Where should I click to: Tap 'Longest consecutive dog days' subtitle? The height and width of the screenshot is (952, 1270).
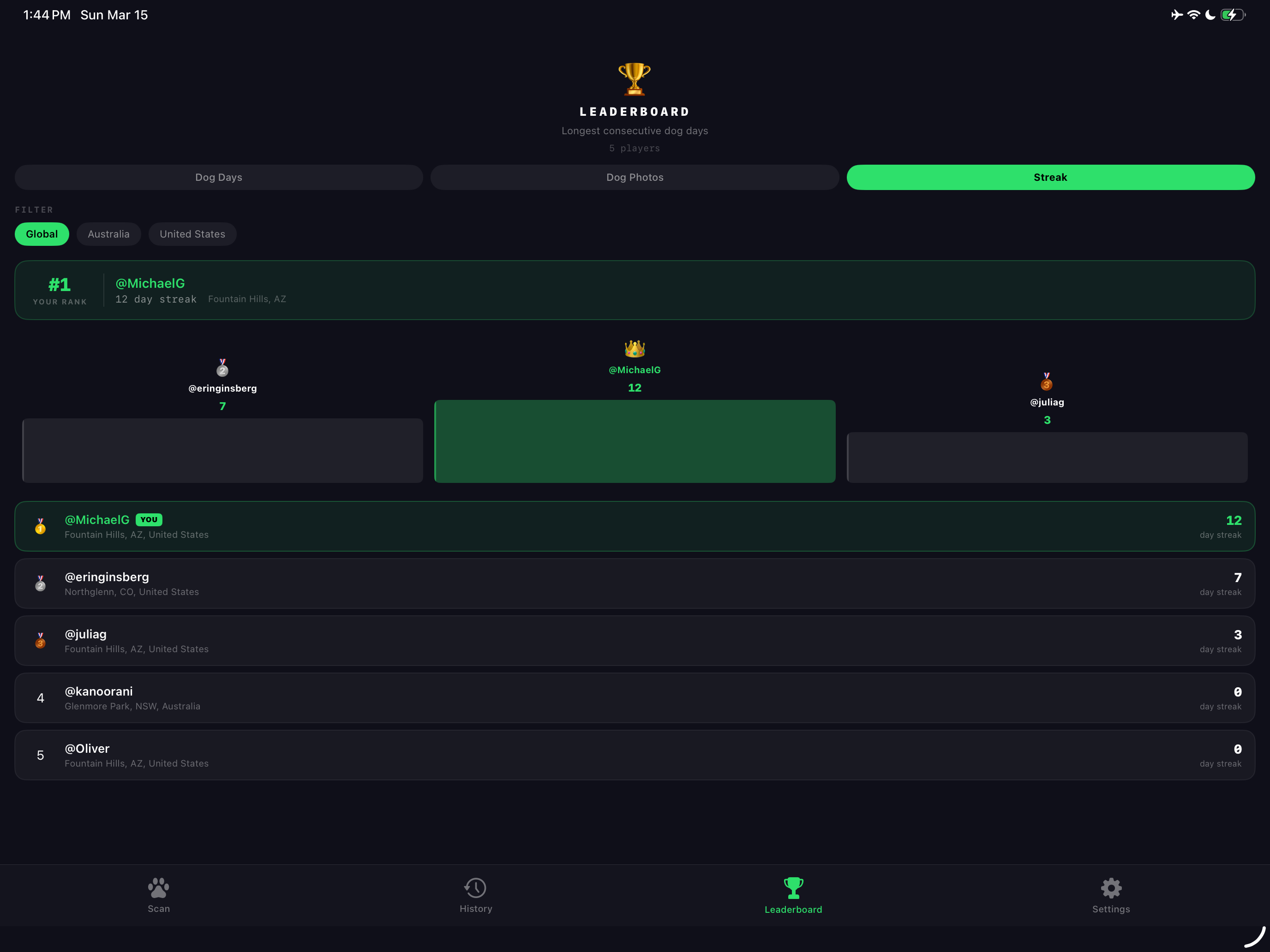[635, 131]
